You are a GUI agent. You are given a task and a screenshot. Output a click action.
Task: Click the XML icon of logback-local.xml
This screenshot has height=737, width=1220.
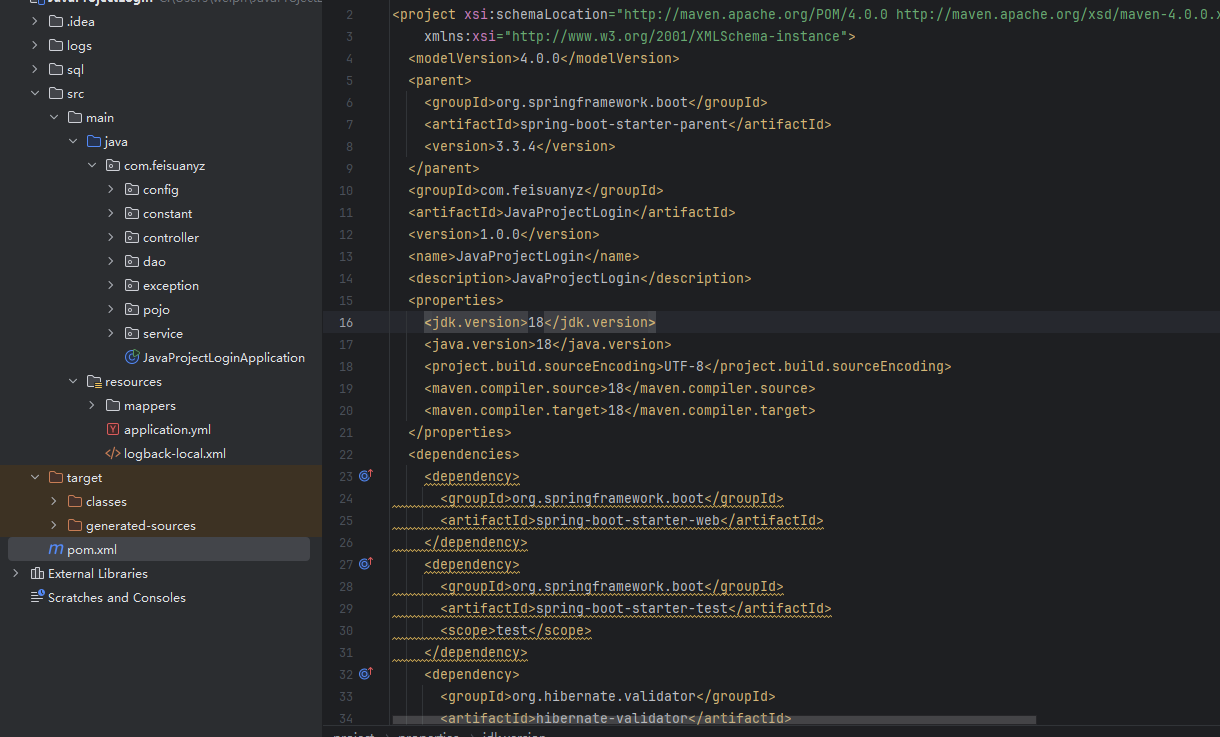113,453
